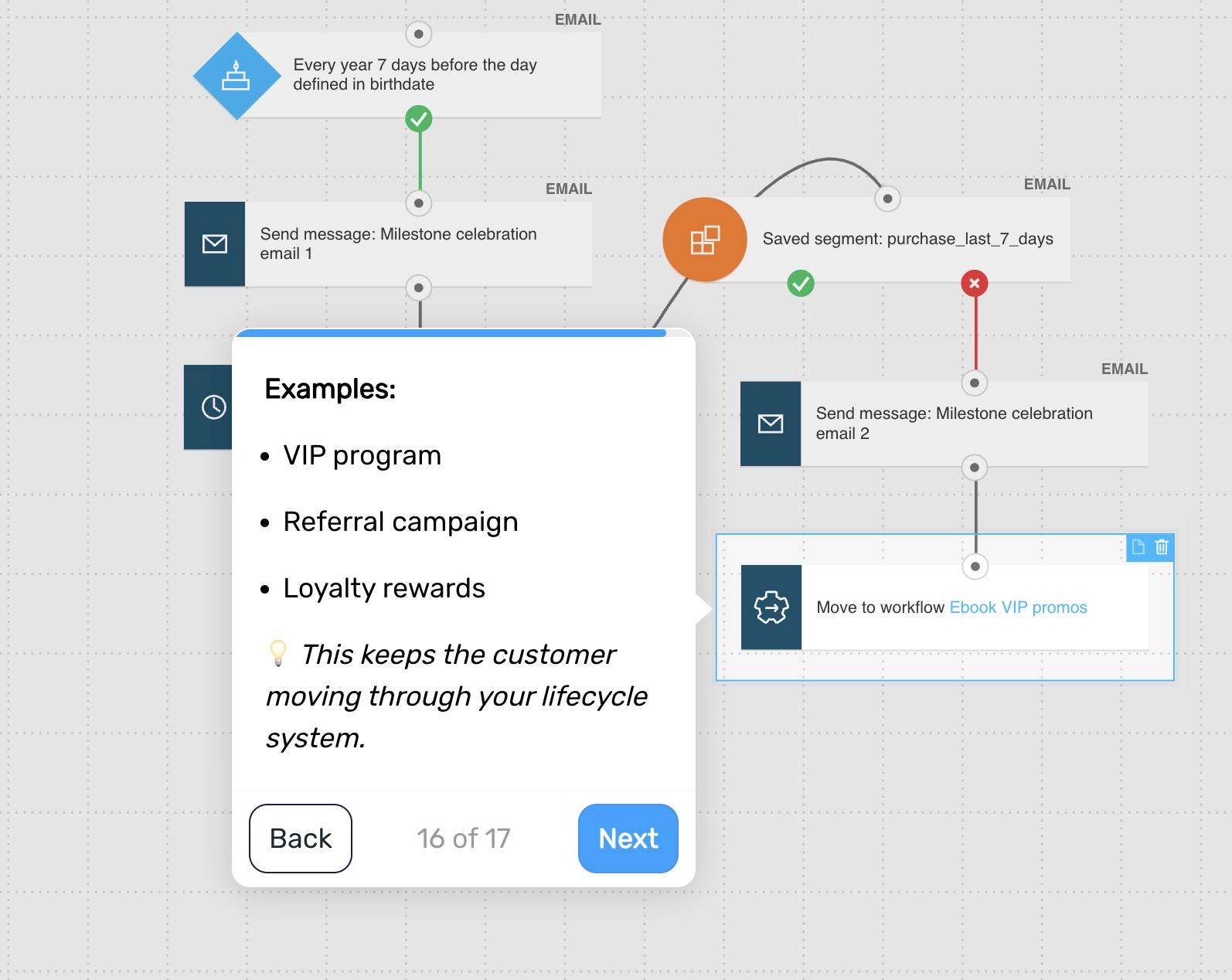
Task: Click EMAIL label above Milestone email 1
Action: click(568, 189)
